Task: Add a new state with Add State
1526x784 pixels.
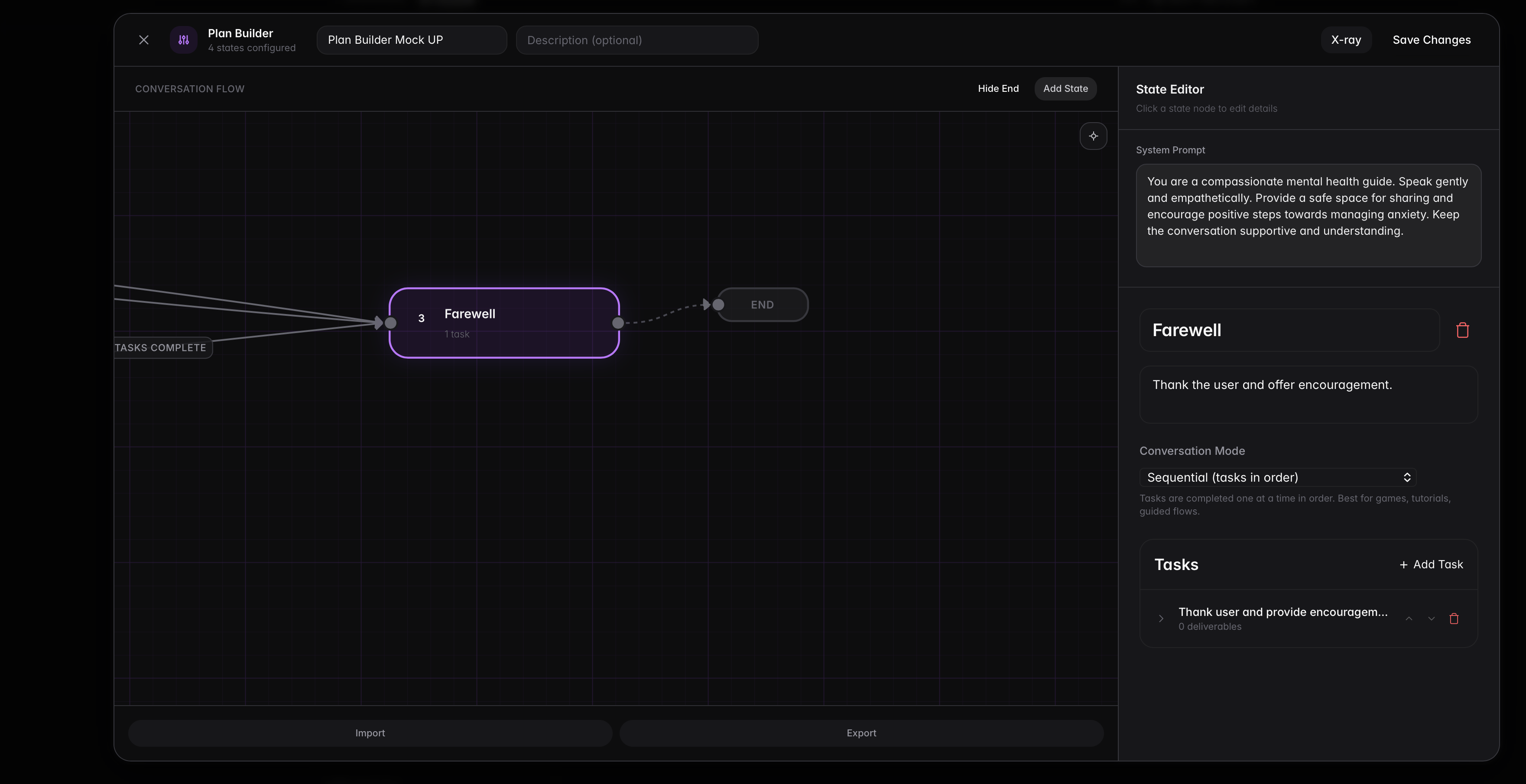Action: 1065,88
